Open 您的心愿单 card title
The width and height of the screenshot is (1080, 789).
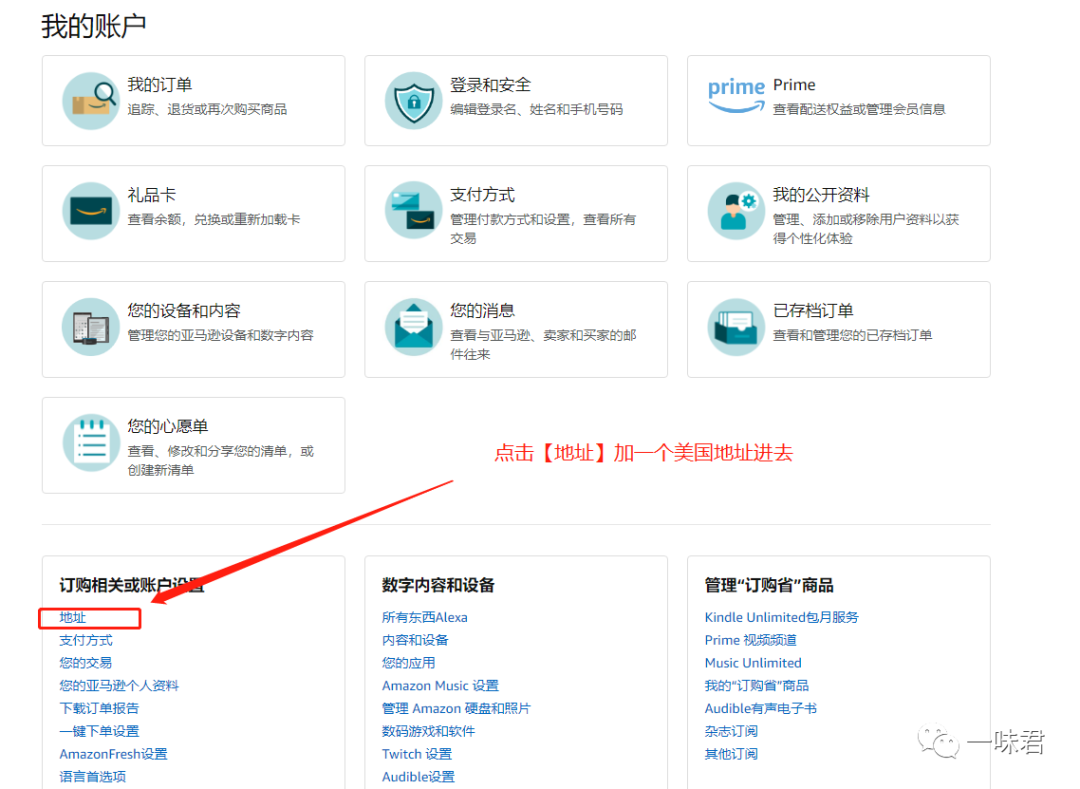[168, 426]
